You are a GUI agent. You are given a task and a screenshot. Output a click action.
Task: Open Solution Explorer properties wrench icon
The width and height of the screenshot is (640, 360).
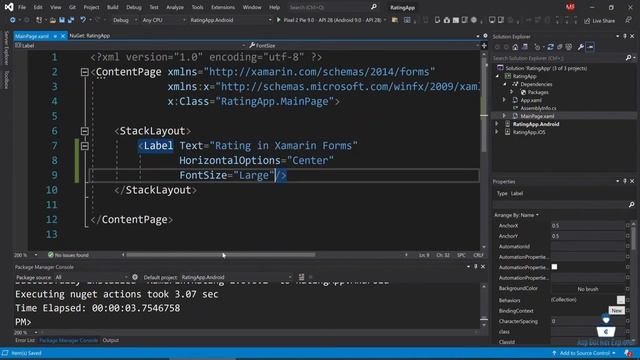[580, 47]
